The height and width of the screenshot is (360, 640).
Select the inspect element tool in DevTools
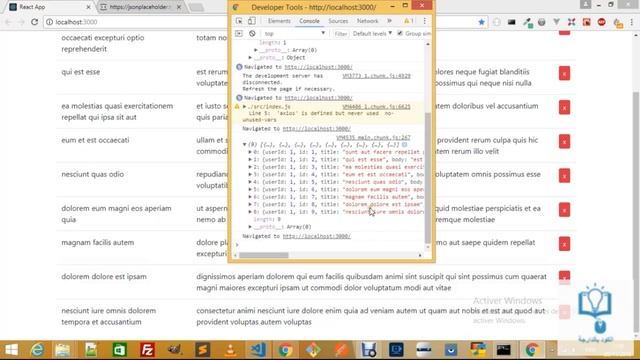pos(239,21)
